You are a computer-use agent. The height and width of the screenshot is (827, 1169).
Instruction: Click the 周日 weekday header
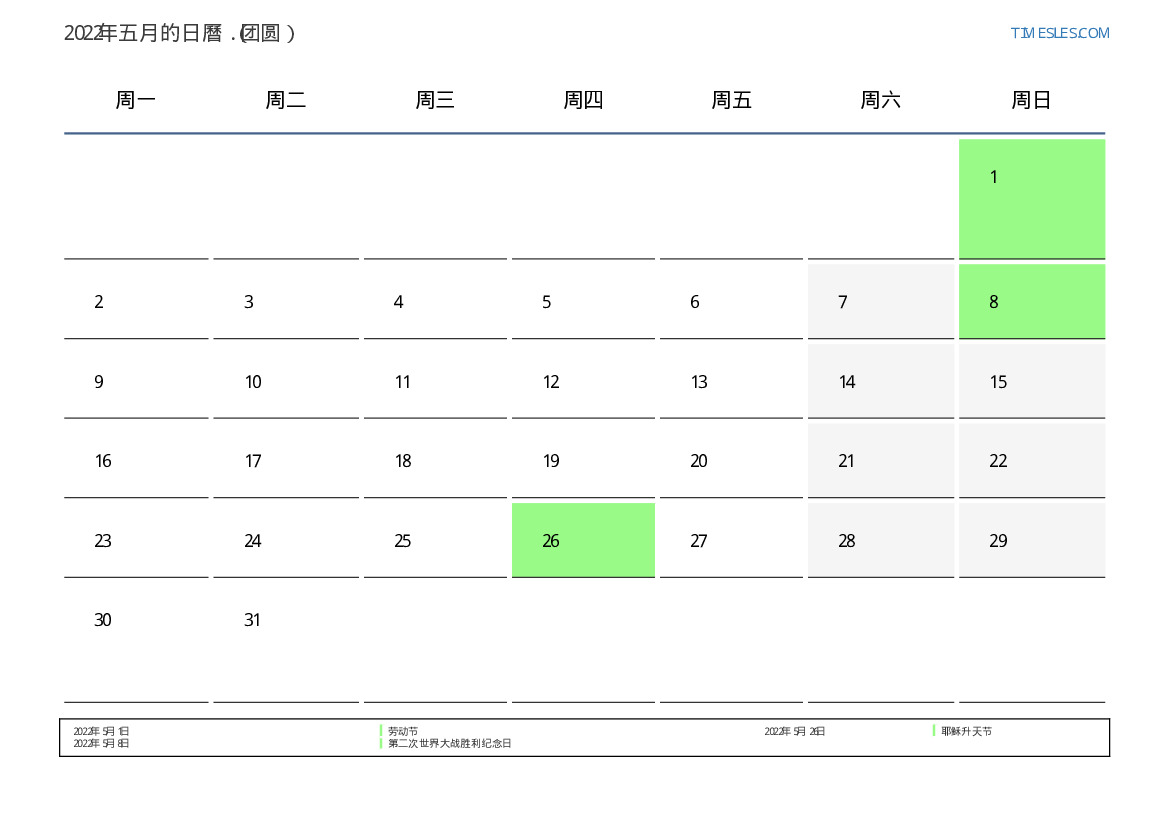click(1031, 100)
